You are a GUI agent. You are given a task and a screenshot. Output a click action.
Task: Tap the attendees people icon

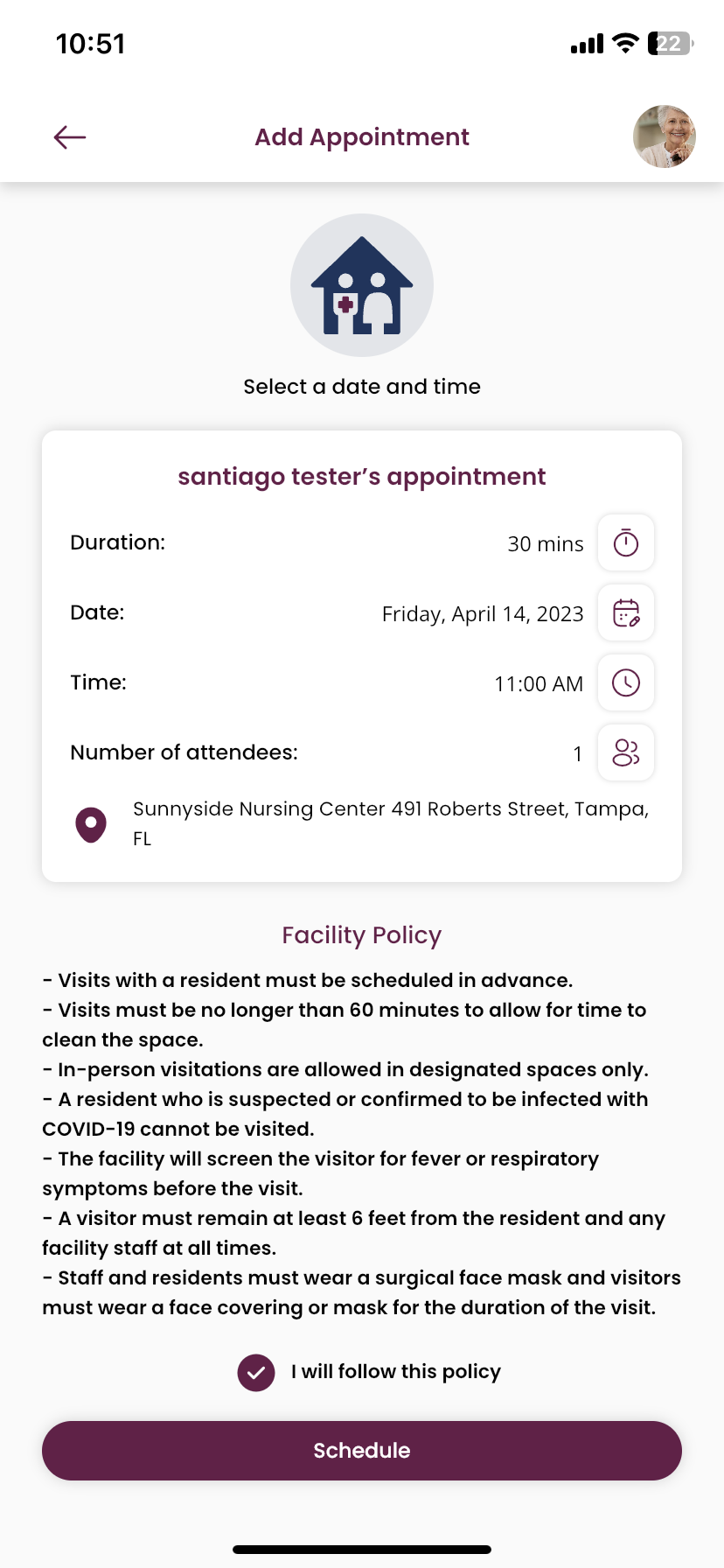[x=626, y=752]
